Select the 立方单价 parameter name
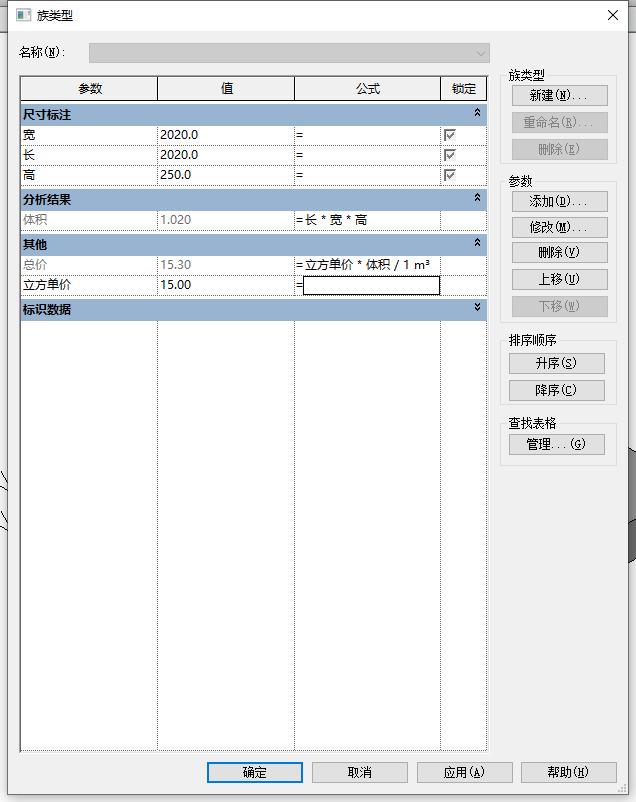The image size is (636, 802). [89, 285]
